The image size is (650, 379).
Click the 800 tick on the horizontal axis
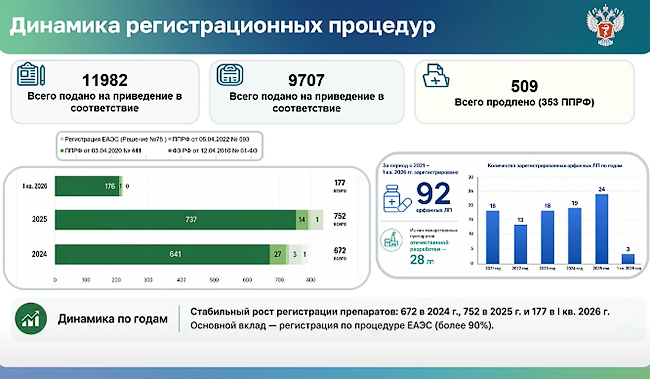pyautogui.click(x=310, y=280)
